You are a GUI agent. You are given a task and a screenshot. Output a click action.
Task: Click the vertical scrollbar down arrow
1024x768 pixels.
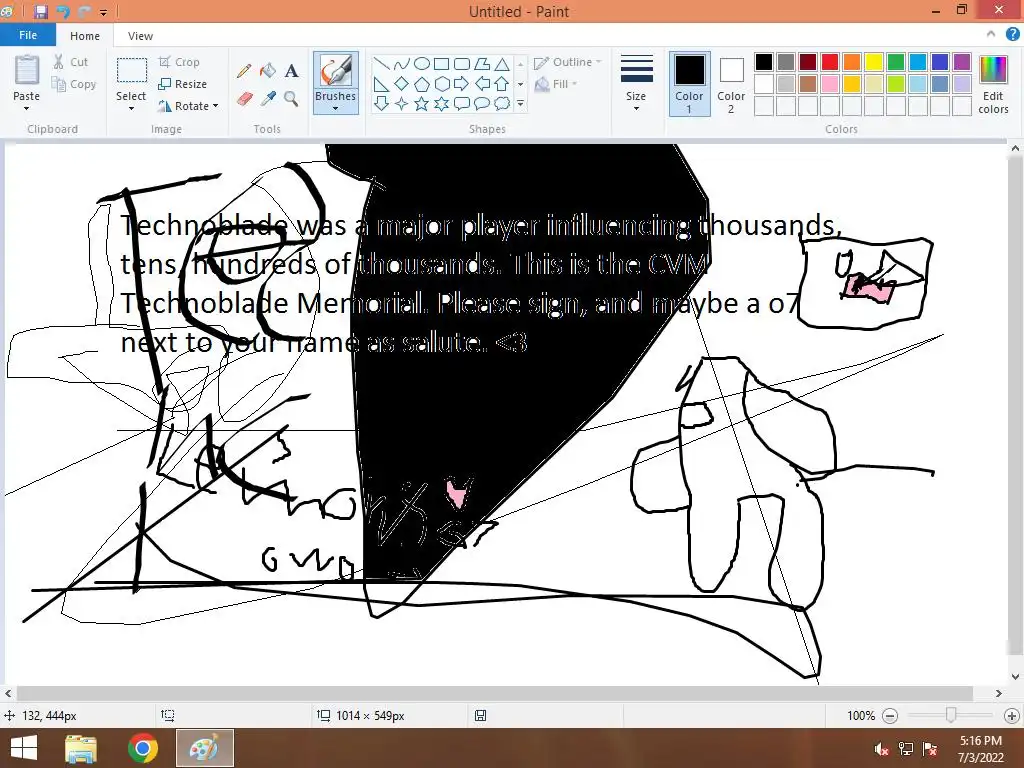click(x=1016, y=677)
